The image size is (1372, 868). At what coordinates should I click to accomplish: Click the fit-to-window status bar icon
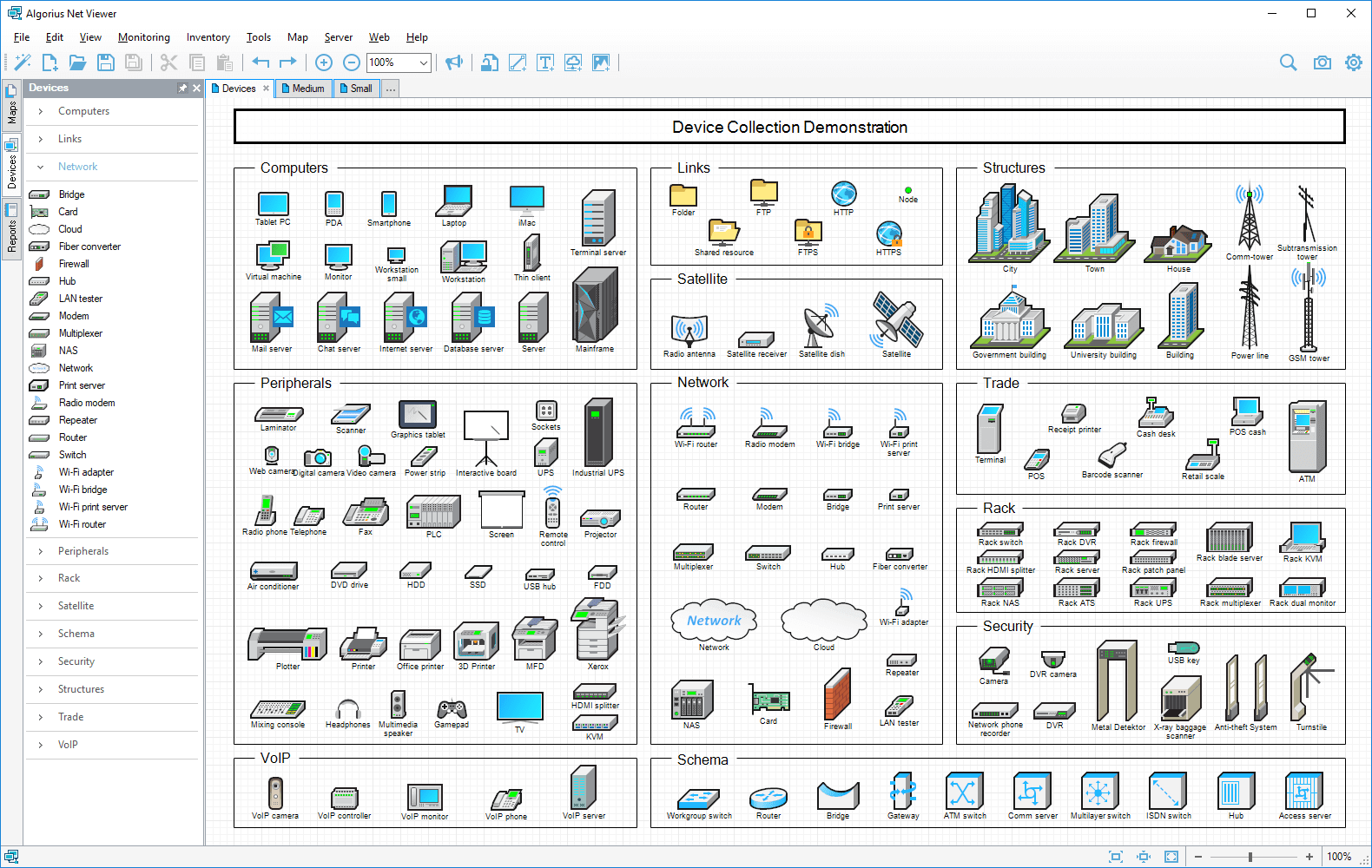1116,857
